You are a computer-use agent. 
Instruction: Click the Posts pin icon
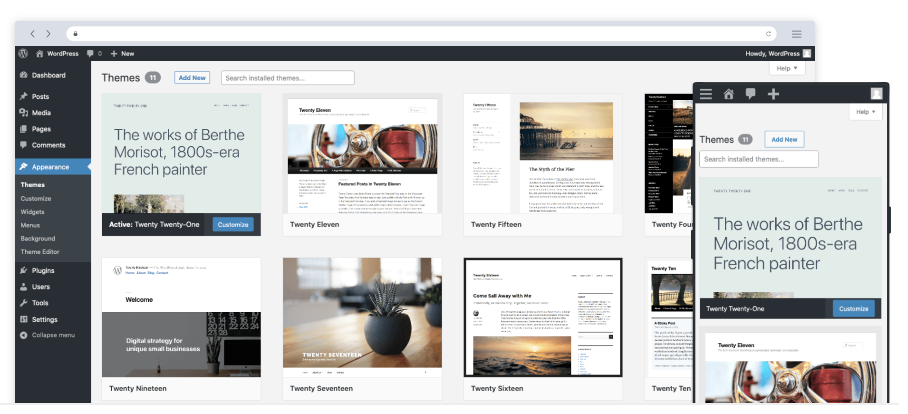click(x=24, y=96)
